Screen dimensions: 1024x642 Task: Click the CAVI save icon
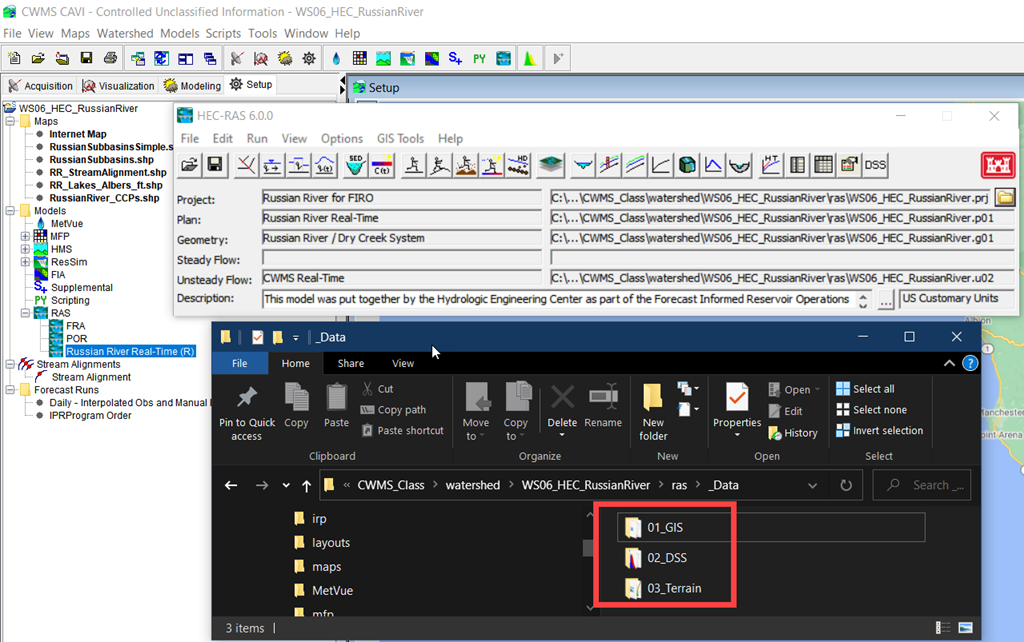point(86,59)
